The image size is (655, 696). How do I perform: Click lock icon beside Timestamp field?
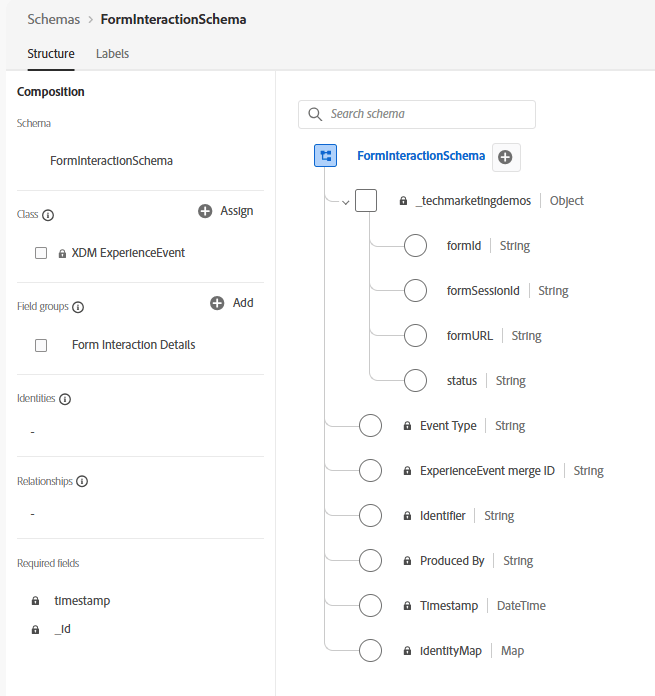click(x=407, y=605)
